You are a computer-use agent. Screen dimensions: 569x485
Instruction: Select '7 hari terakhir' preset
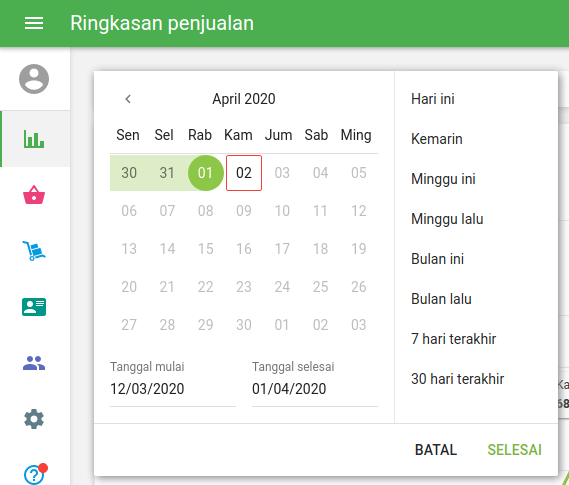point(453,339)
